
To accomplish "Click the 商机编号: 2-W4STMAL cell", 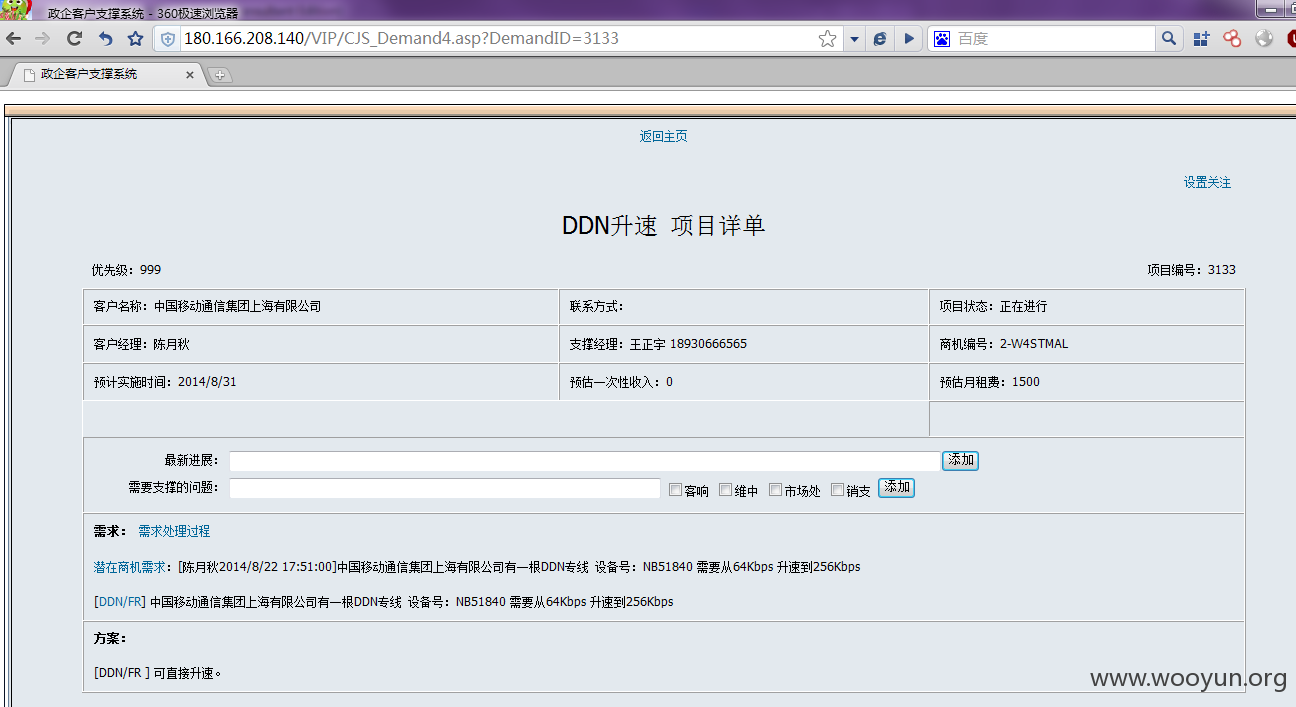I will [x=1087, y=344].
